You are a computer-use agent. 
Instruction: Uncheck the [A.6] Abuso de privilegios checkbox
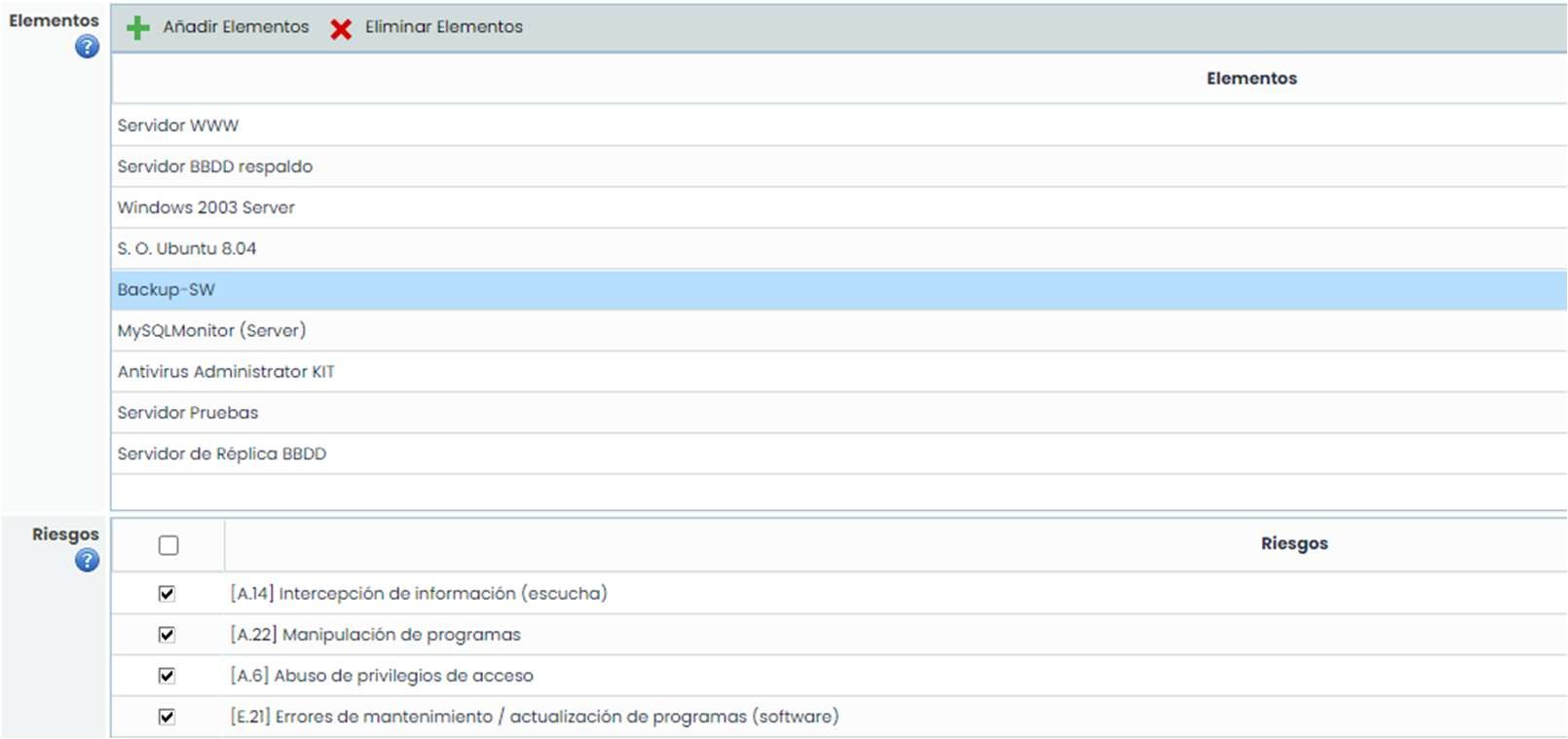[168, 676]
